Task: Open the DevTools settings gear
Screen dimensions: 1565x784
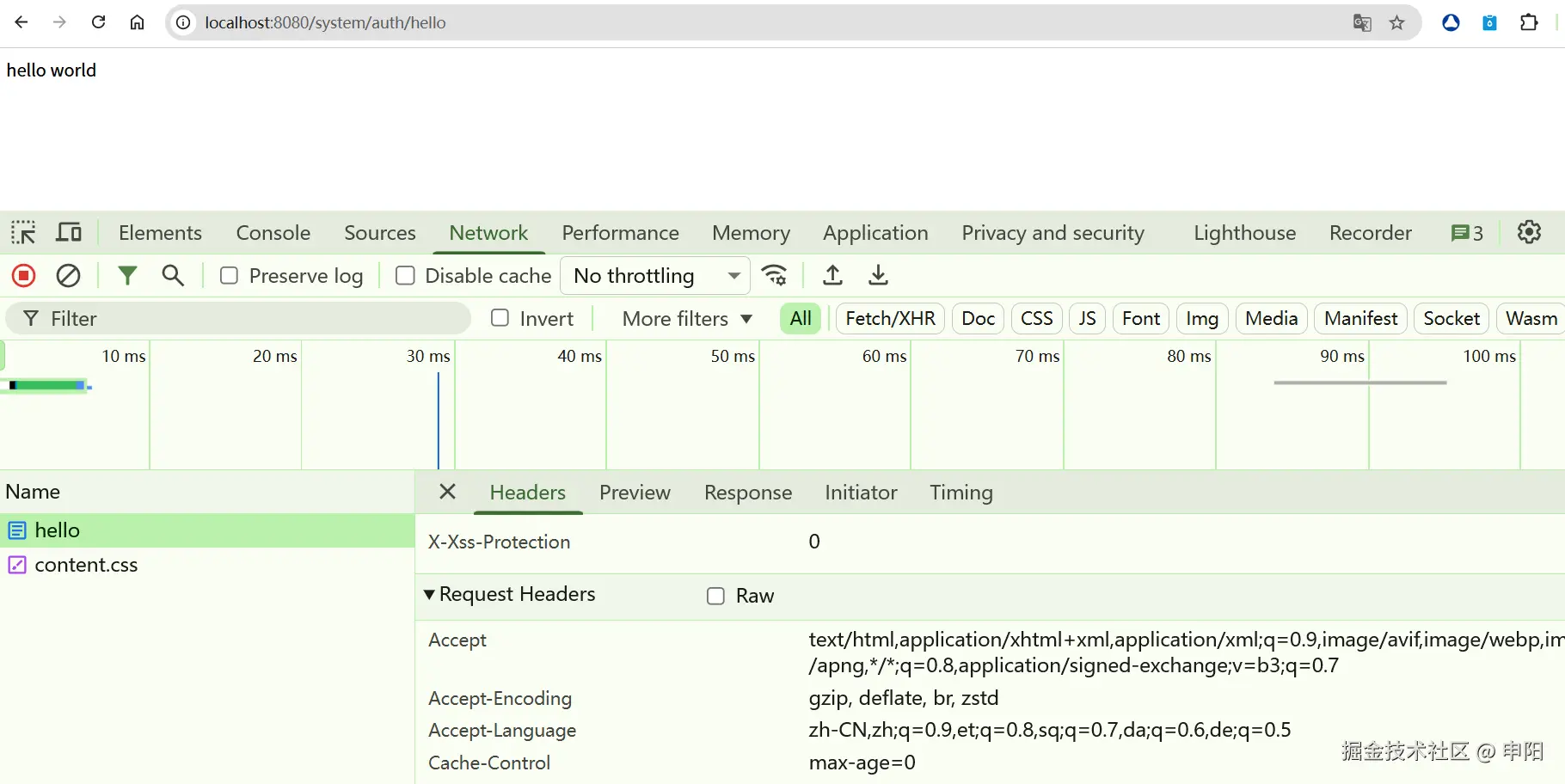Action: pos(1529,232)
